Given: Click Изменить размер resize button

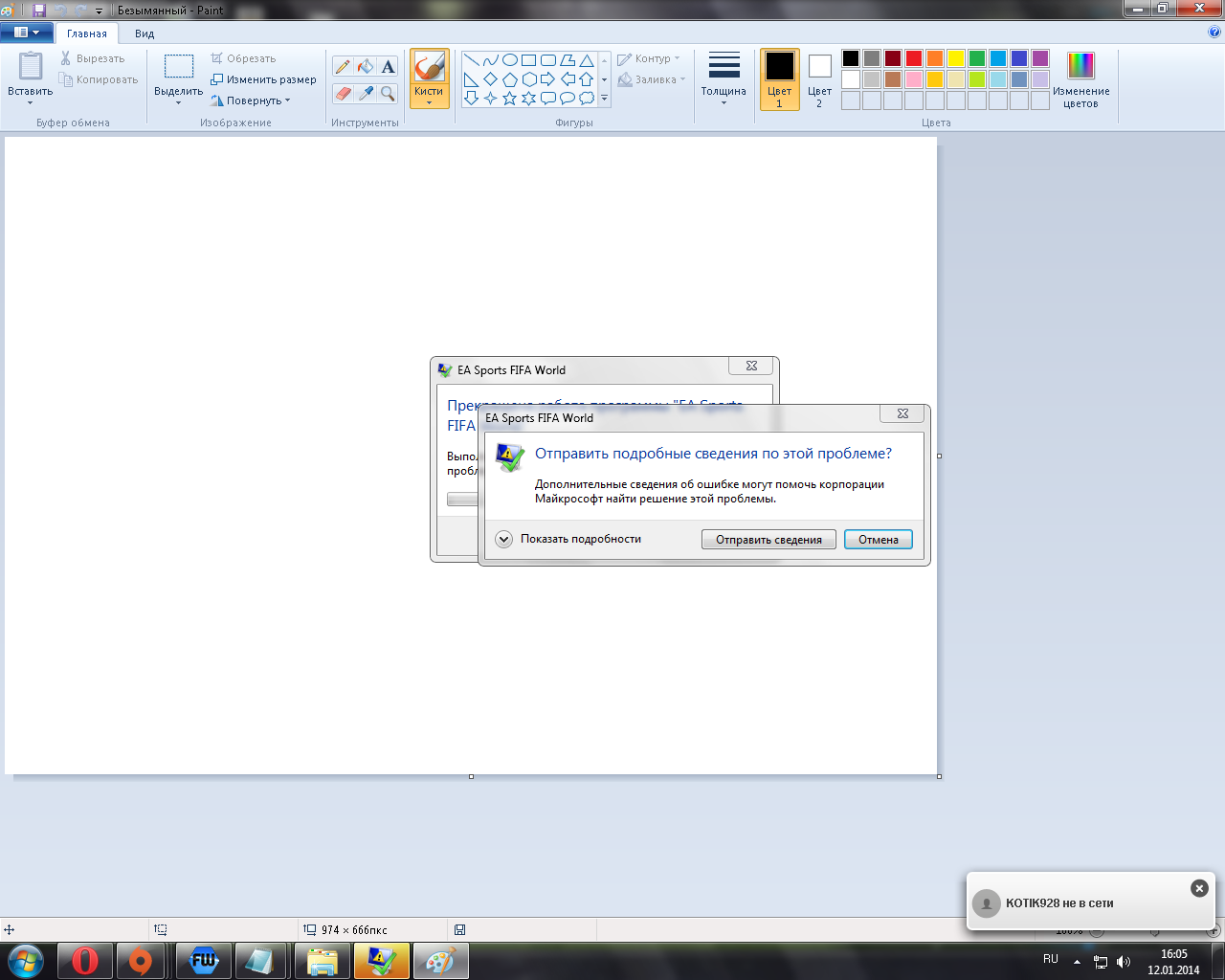Looking at the screenshot, I should point(263,79).
